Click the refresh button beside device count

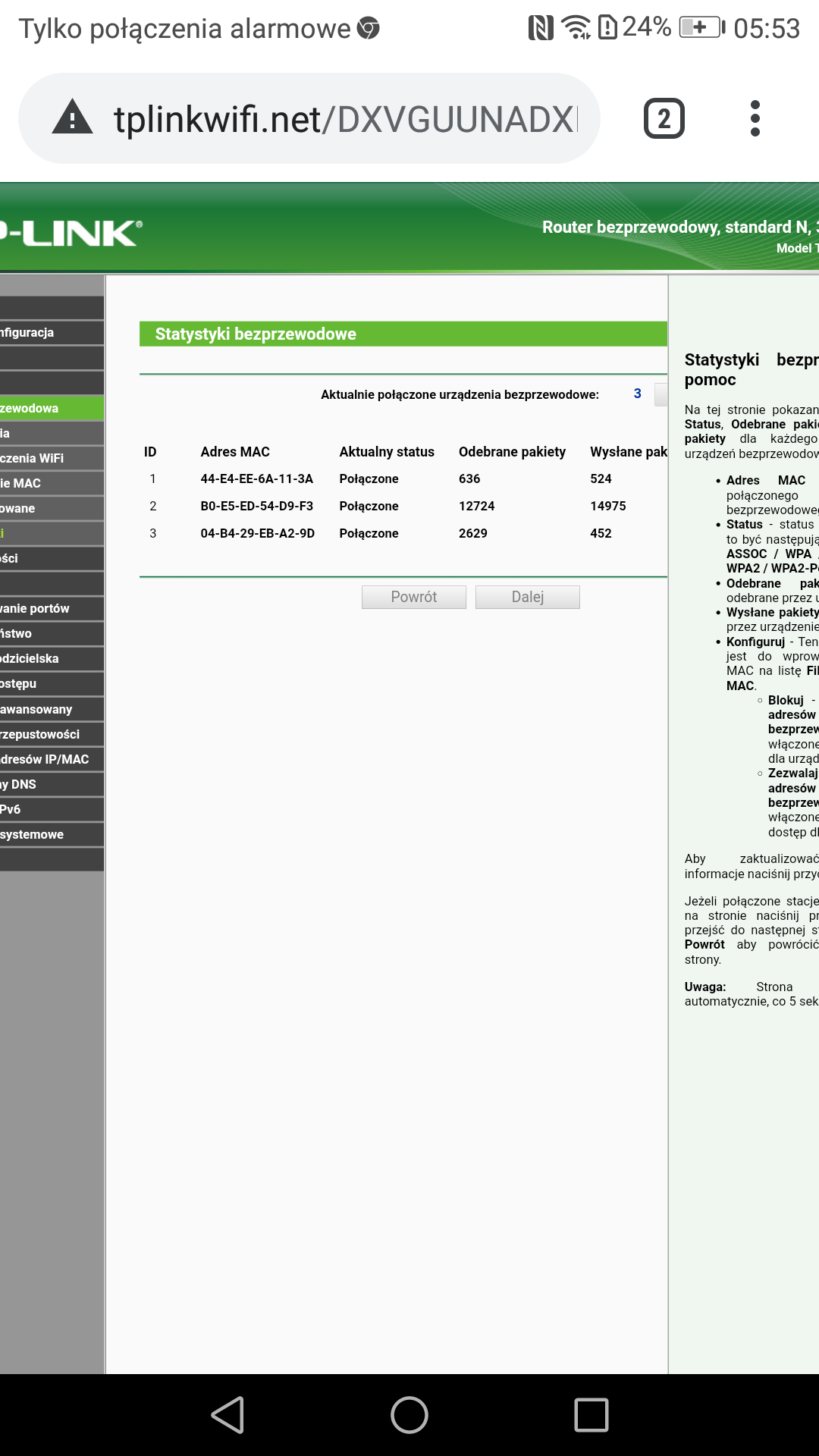coord(661,394)
